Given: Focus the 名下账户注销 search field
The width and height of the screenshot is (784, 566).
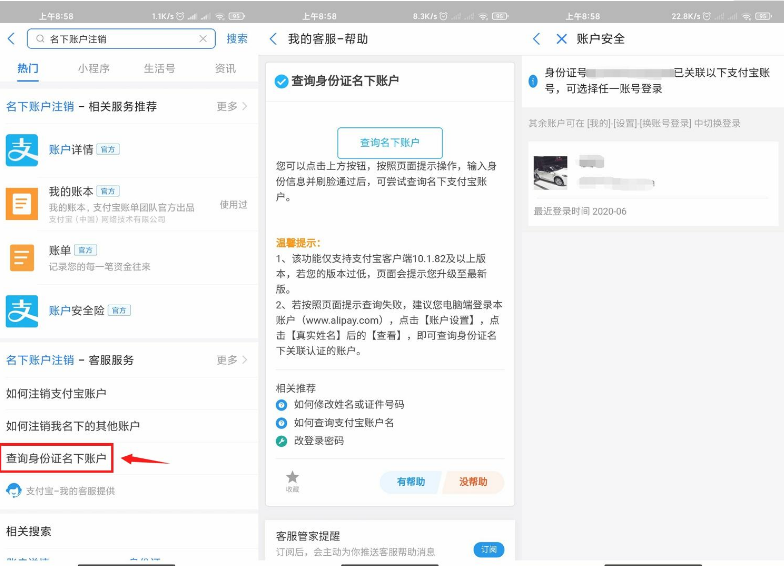Looking at the screenshot, I should pyautogui.click(x=121, y=38).
